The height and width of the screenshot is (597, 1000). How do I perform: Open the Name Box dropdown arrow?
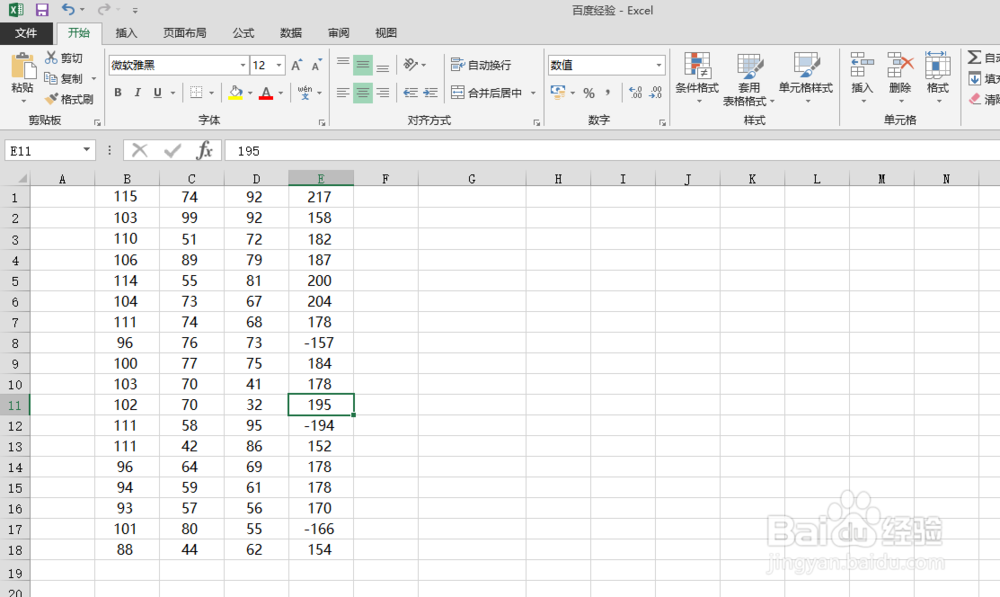(x=86, y=150)
